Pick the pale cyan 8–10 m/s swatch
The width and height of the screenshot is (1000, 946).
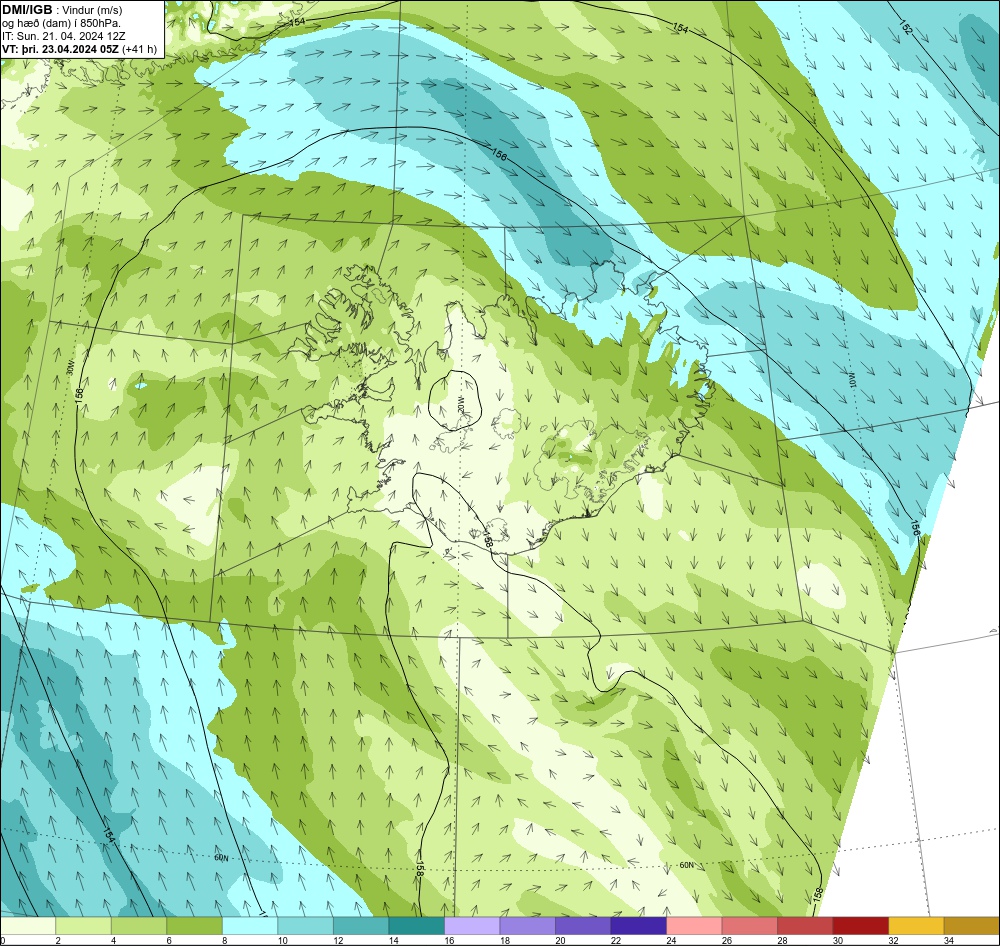(x=250, y=926)
